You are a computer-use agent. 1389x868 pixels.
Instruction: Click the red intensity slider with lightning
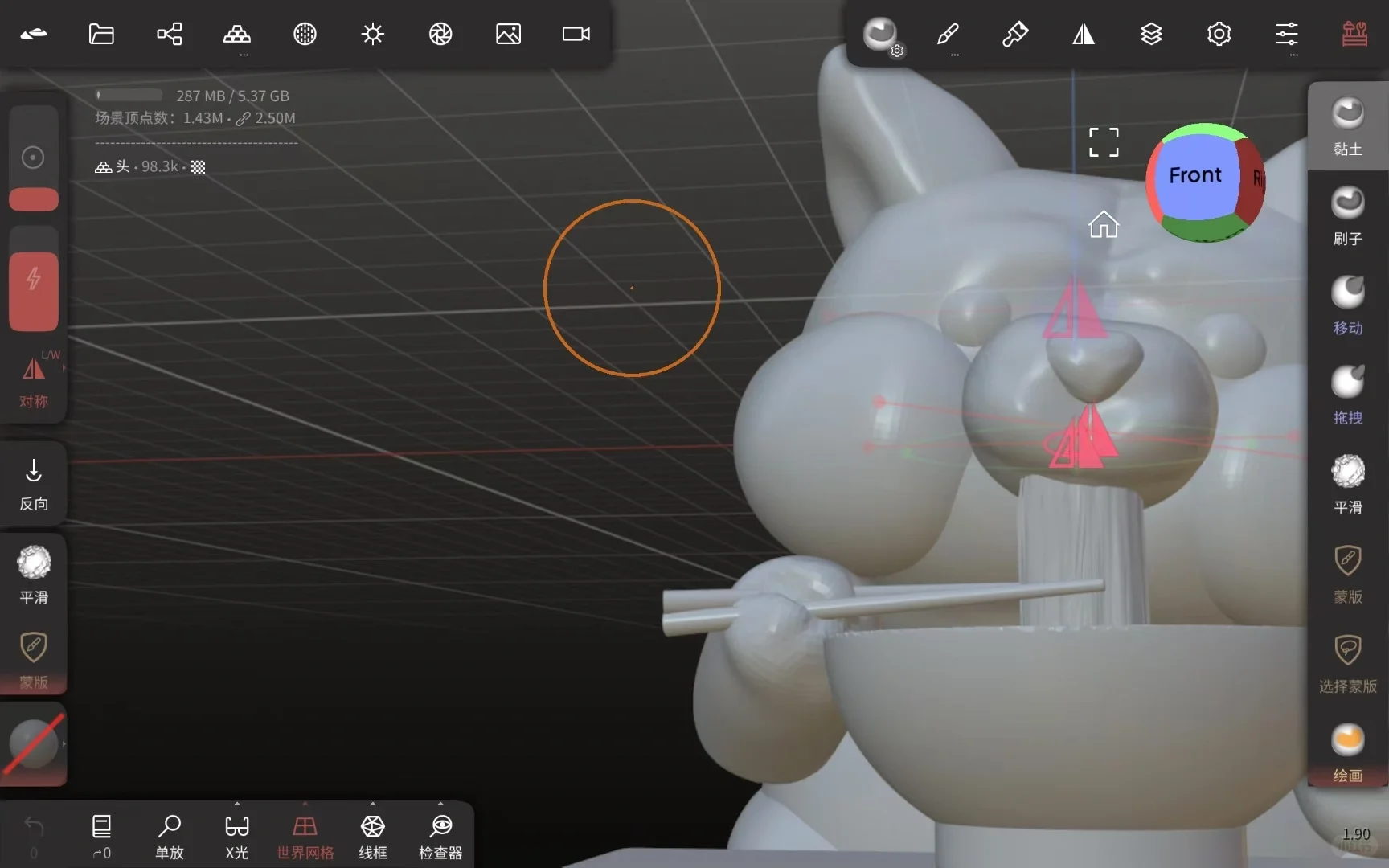(x=33, y=278)
